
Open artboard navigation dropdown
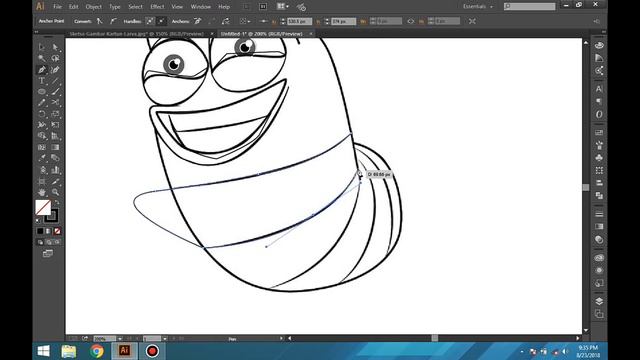point(164,339)
